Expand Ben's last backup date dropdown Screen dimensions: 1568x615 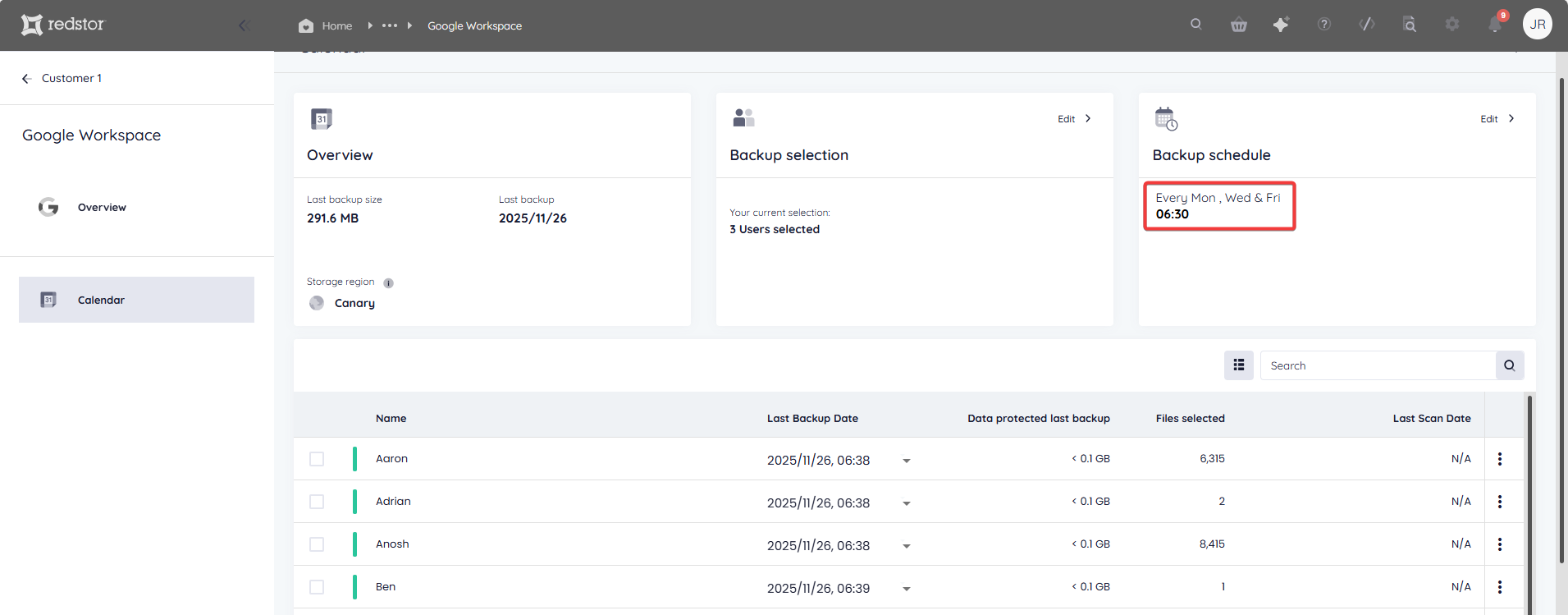907,589
